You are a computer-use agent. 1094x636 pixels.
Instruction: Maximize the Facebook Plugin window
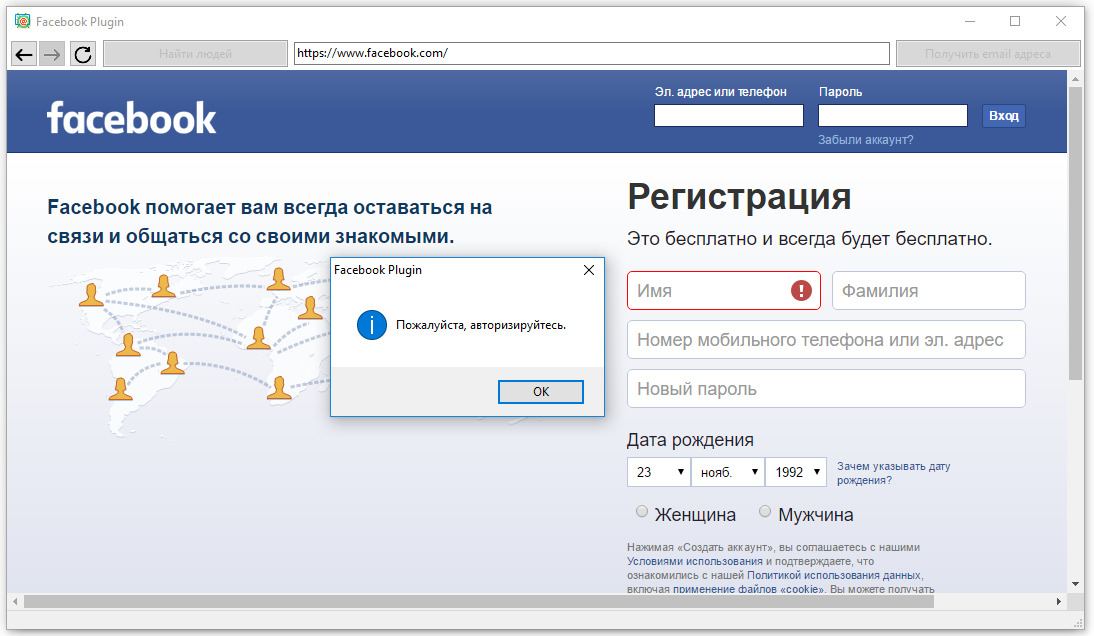pyautogui.click(x=1015, y=22)
